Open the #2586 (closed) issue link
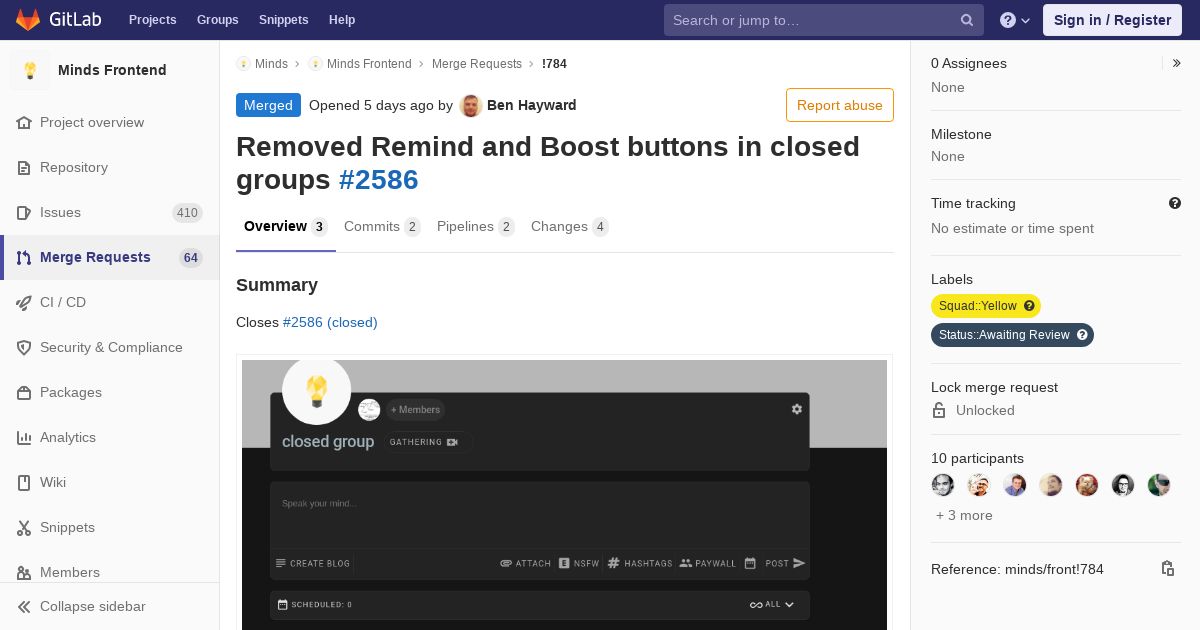This screenshot has height=630, width=1200. pos(330,322)
